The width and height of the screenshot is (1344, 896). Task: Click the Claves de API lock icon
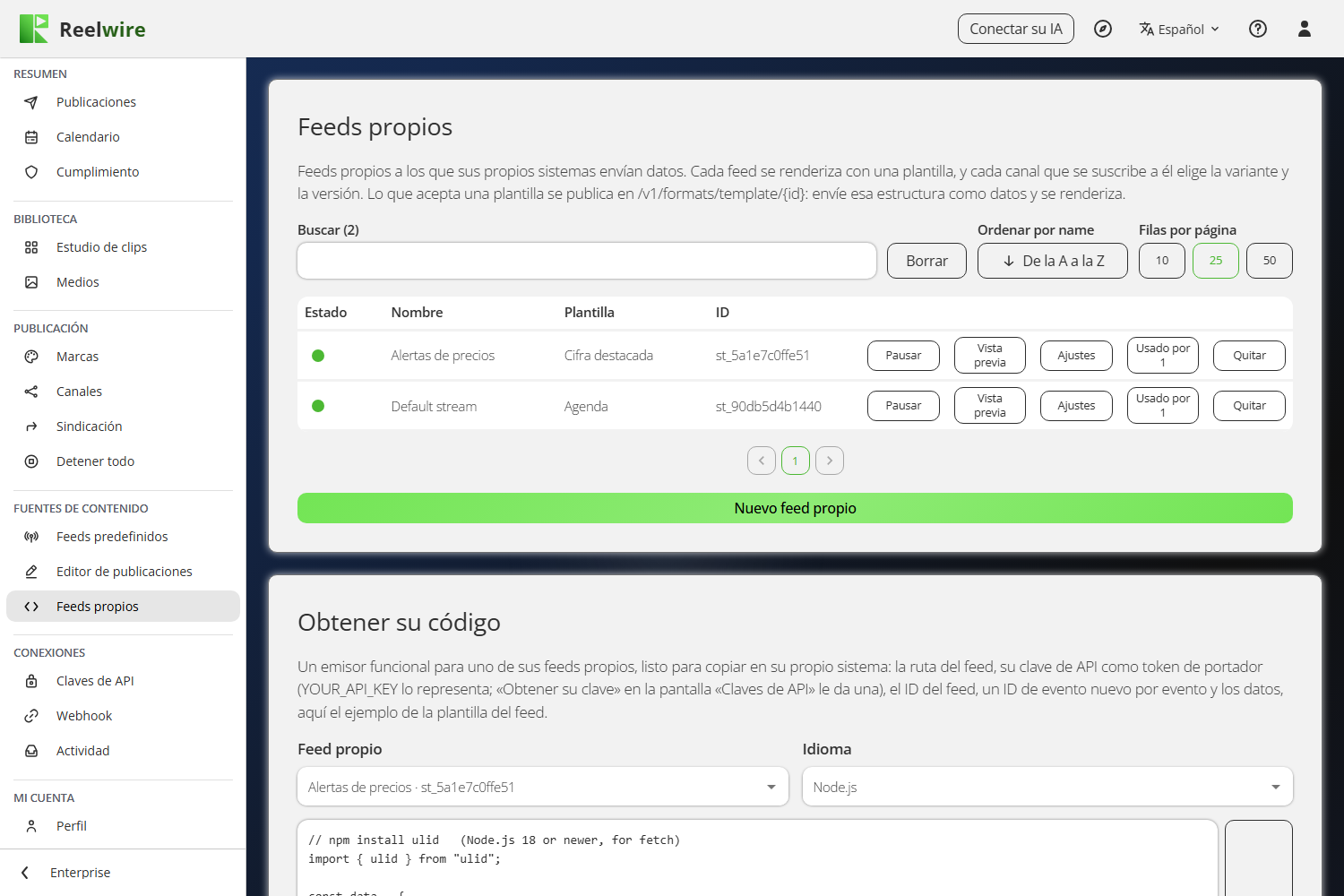(31, 681)
